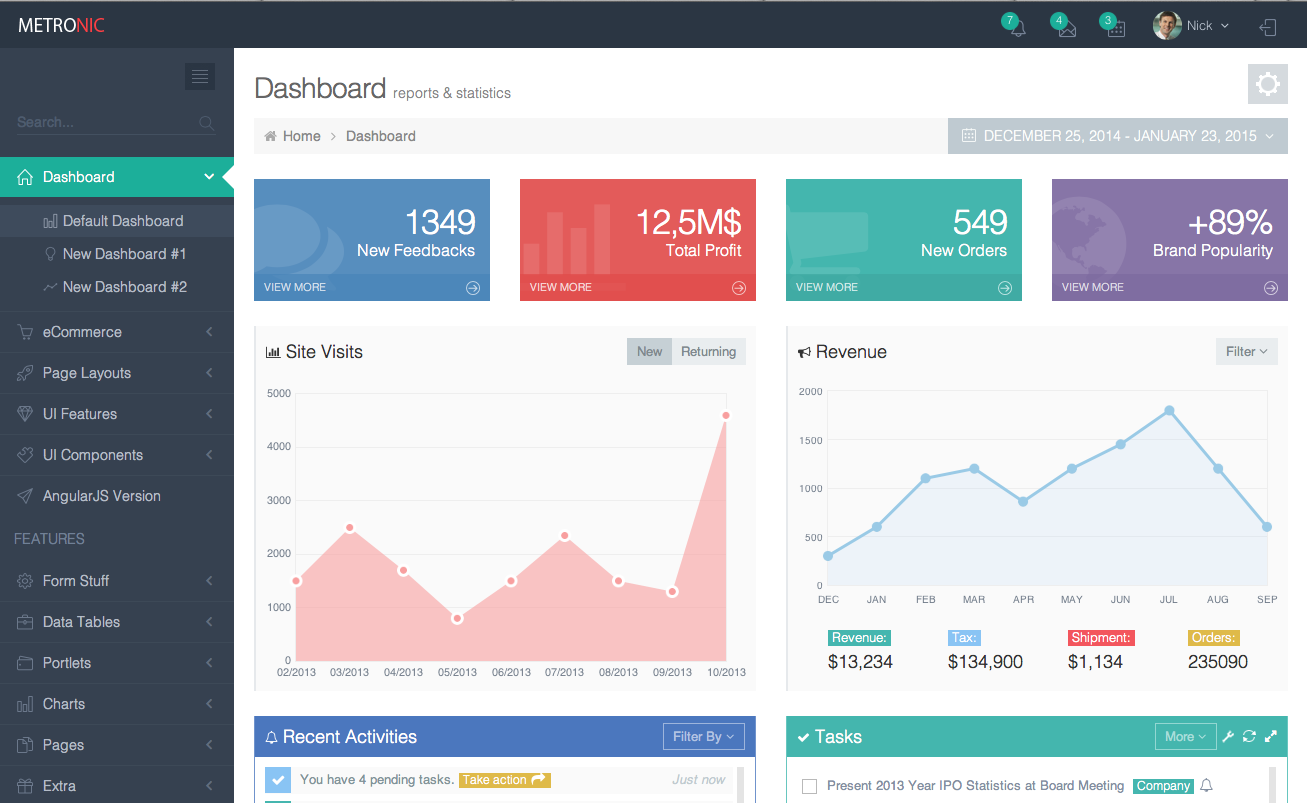Click the Take action button
The height and width of the screenshot is (803, 1307).
[504, 780]
